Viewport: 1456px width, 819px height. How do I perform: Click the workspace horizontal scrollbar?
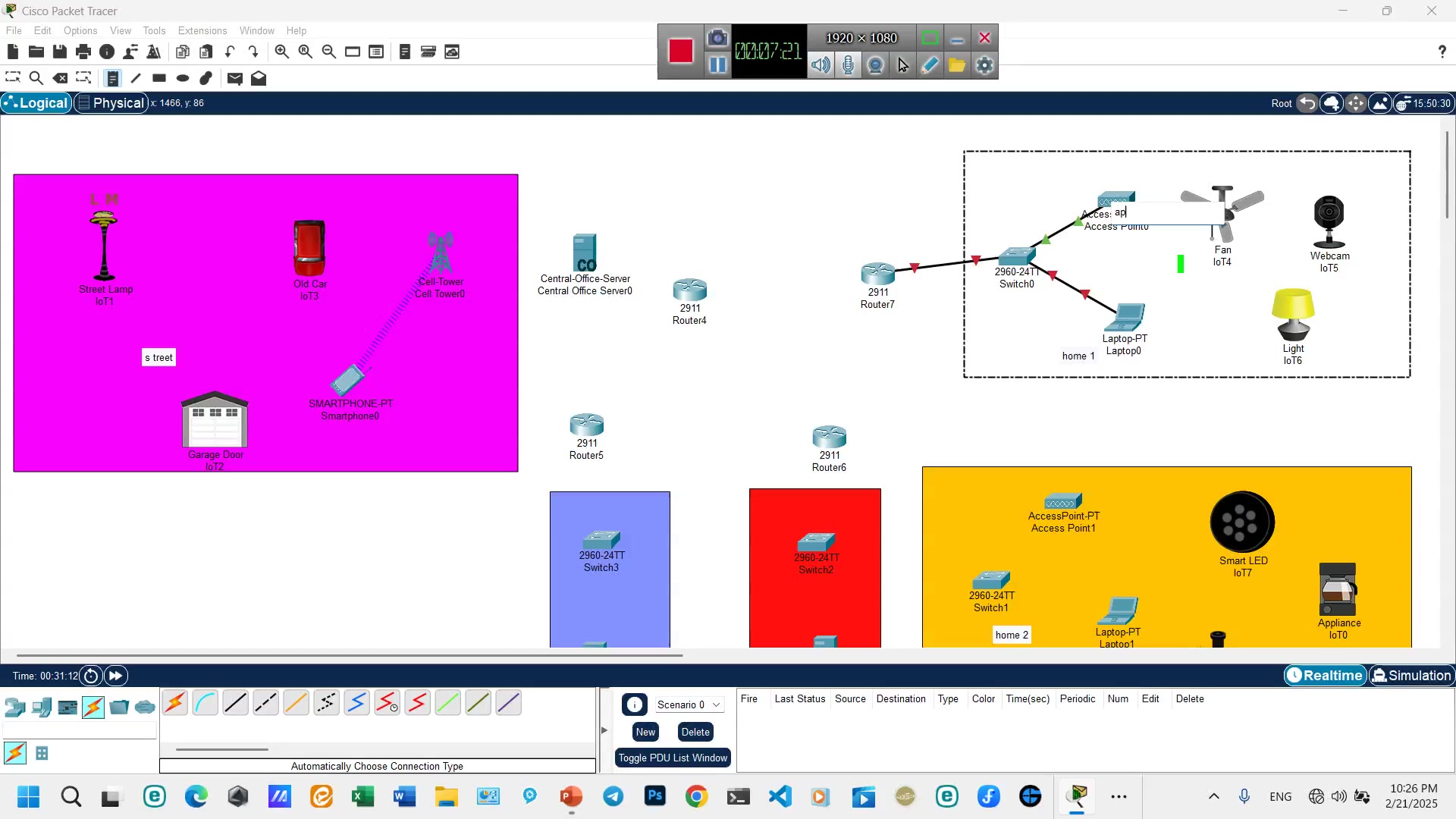[350, 655]
